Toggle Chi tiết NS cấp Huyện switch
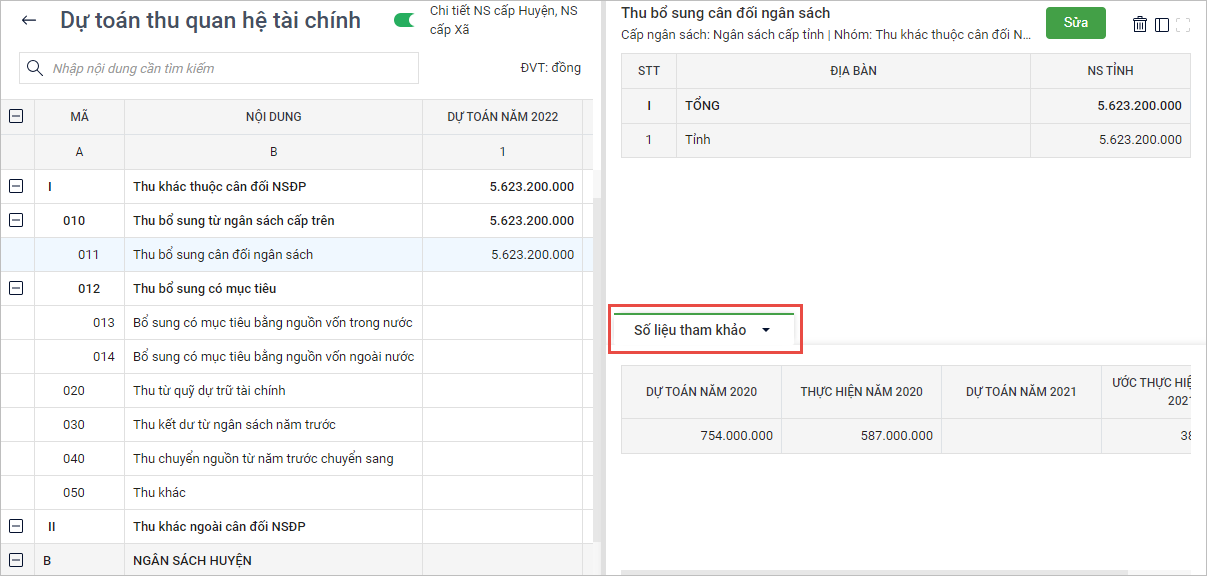 [405, 20]
